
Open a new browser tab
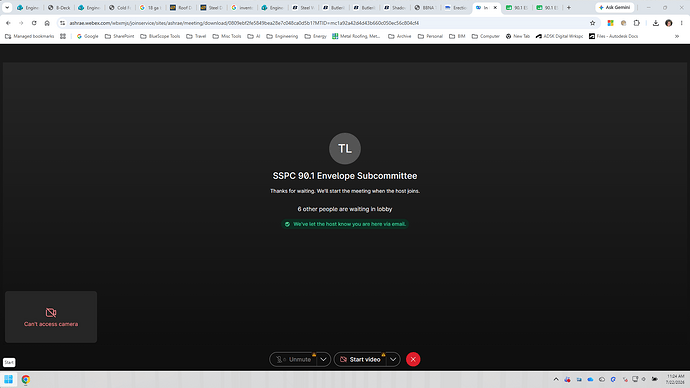coord(569,7)
